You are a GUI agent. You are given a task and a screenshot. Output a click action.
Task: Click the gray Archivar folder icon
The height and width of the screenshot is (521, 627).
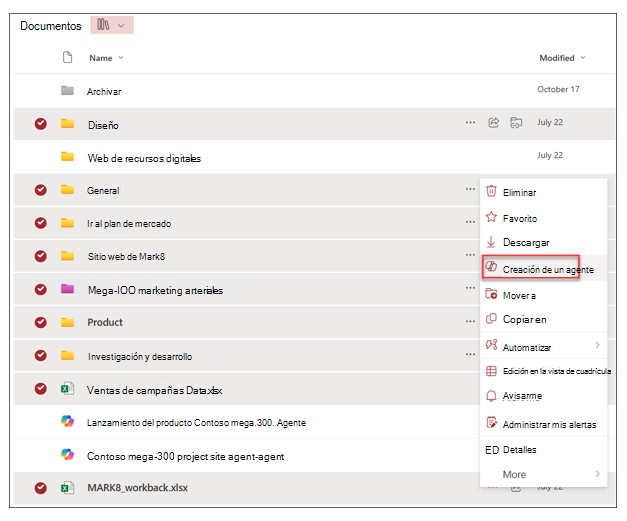coord(67,90)
